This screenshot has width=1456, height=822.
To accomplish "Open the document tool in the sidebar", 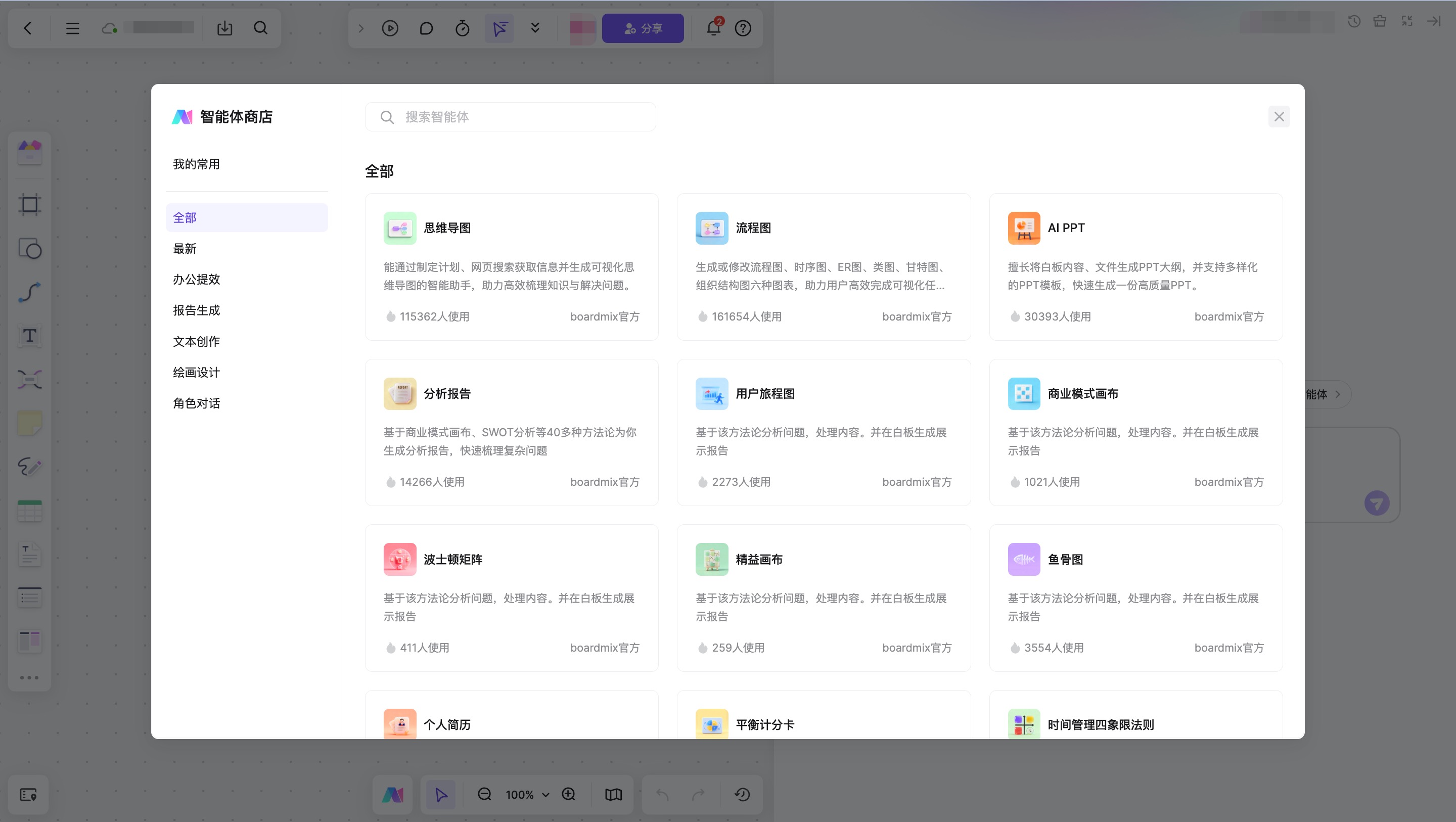I will (x=29, y=554).
